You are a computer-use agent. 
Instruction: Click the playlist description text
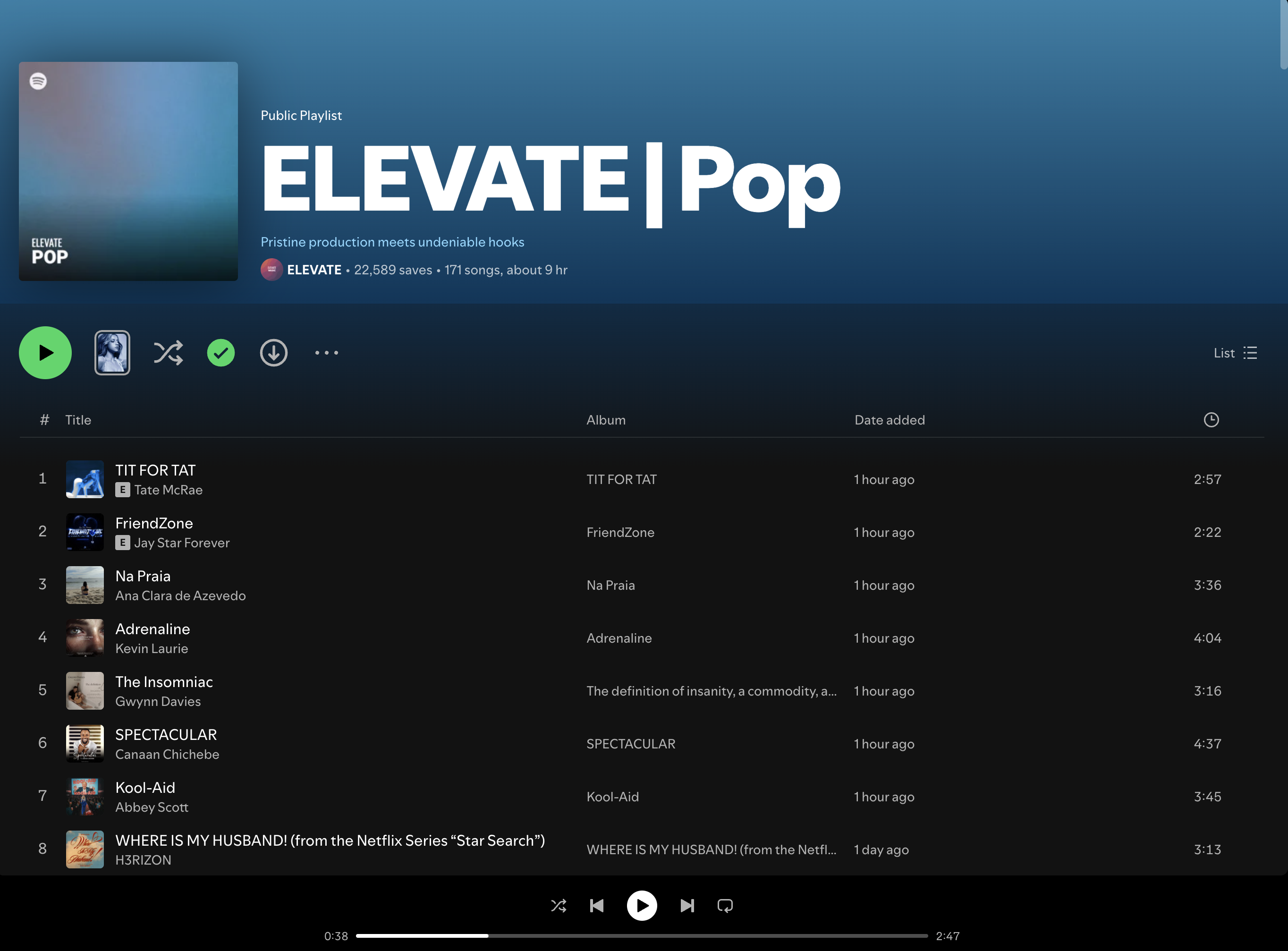coord(392,242)
